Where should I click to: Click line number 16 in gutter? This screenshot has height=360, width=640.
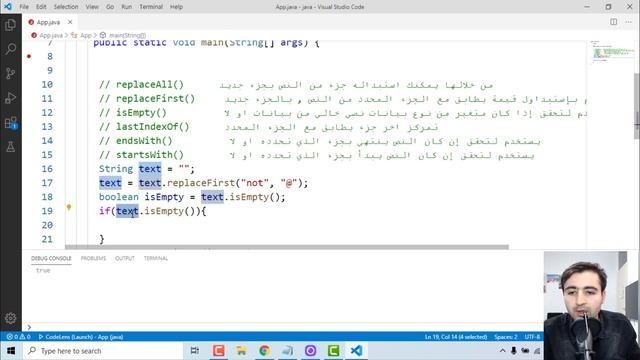point(47,169)
